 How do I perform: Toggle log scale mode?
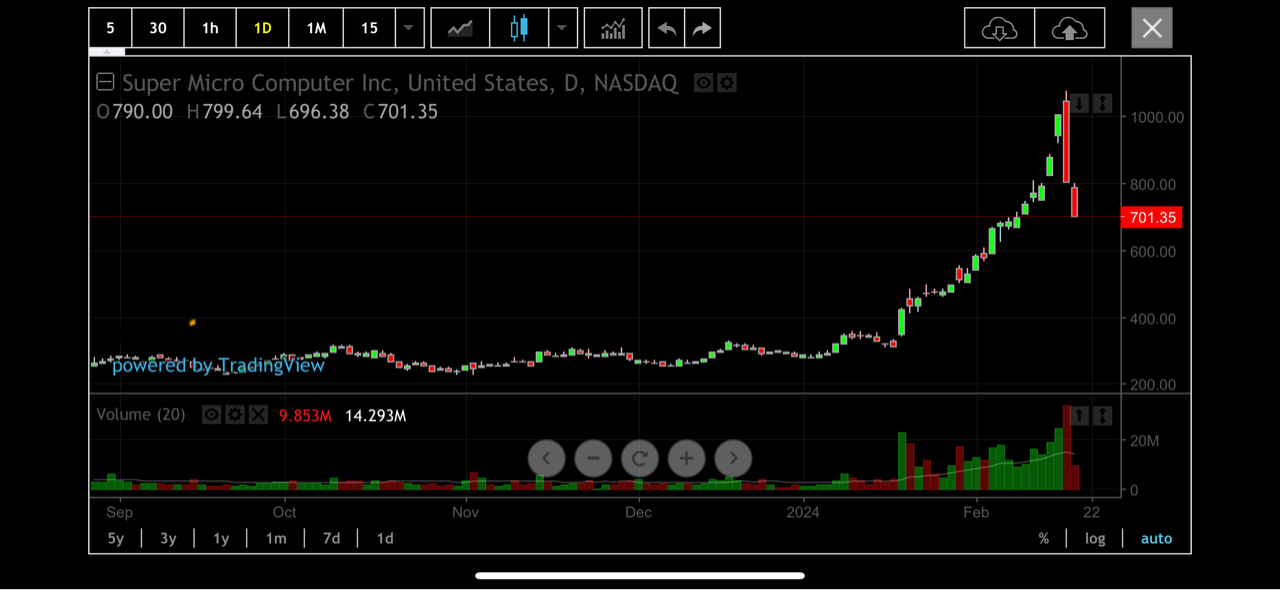tap(1096, 538)
